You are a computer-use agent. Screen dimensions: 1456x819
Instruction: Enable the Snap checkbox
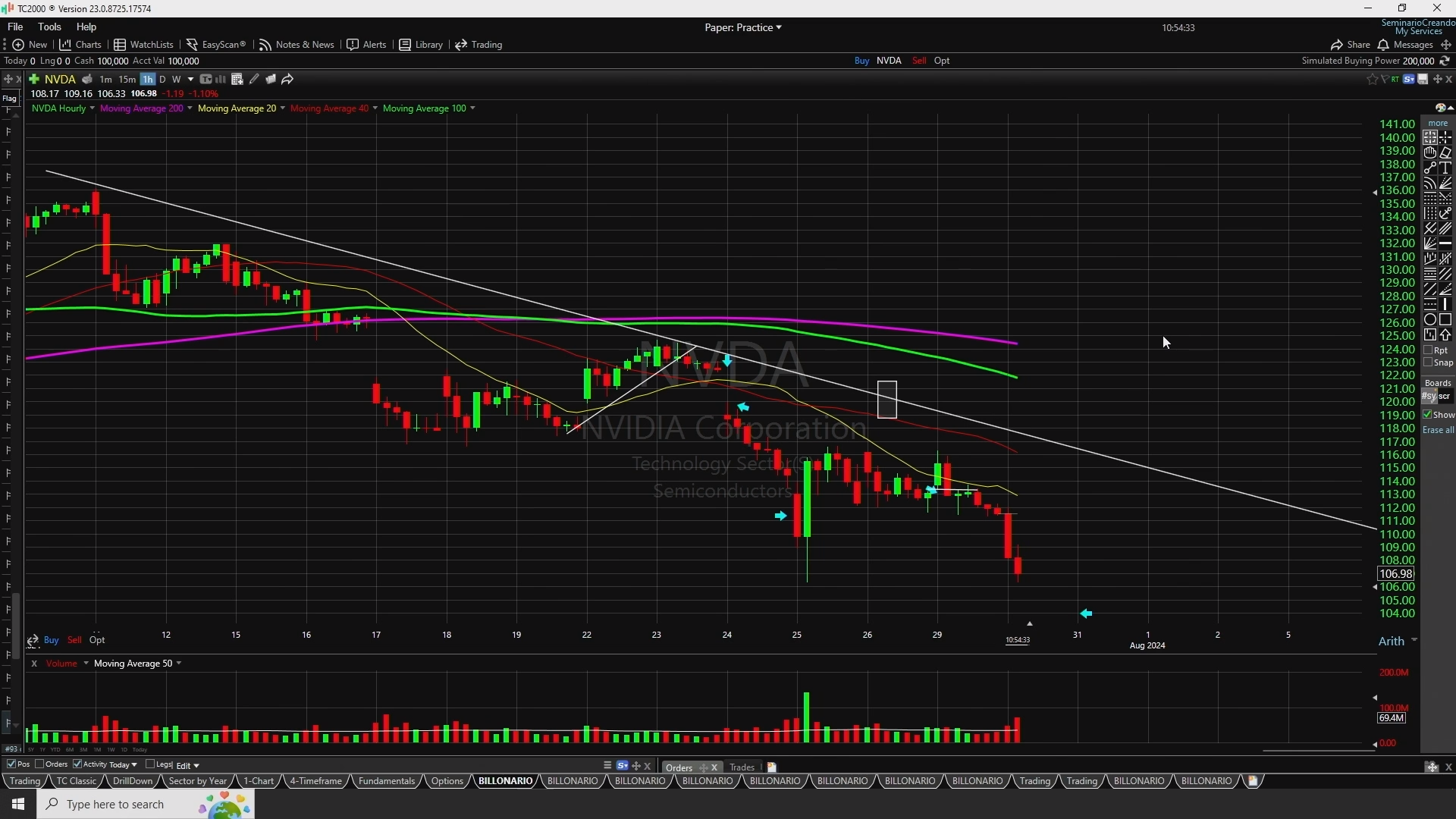coord(1428,362)
